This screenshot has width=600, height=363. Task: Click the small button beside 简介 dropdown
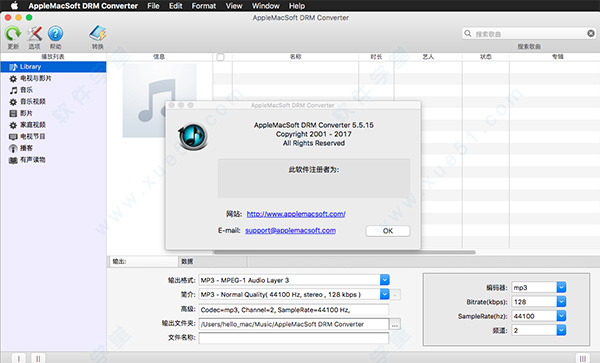pyautogui.click(x=396, y=295)
